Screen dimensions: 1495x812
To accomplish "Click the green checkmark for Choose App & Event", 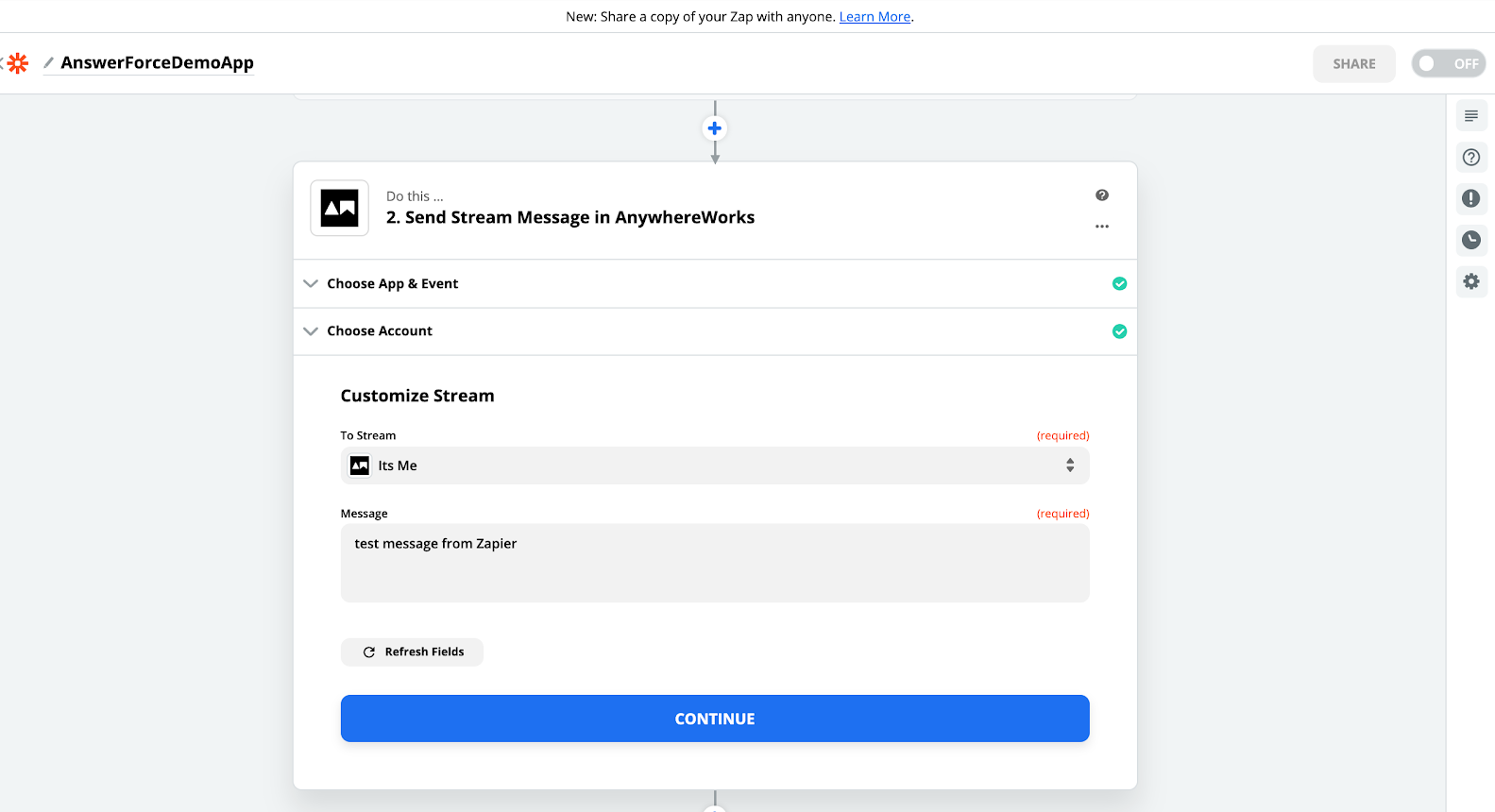I will 1119,283.
